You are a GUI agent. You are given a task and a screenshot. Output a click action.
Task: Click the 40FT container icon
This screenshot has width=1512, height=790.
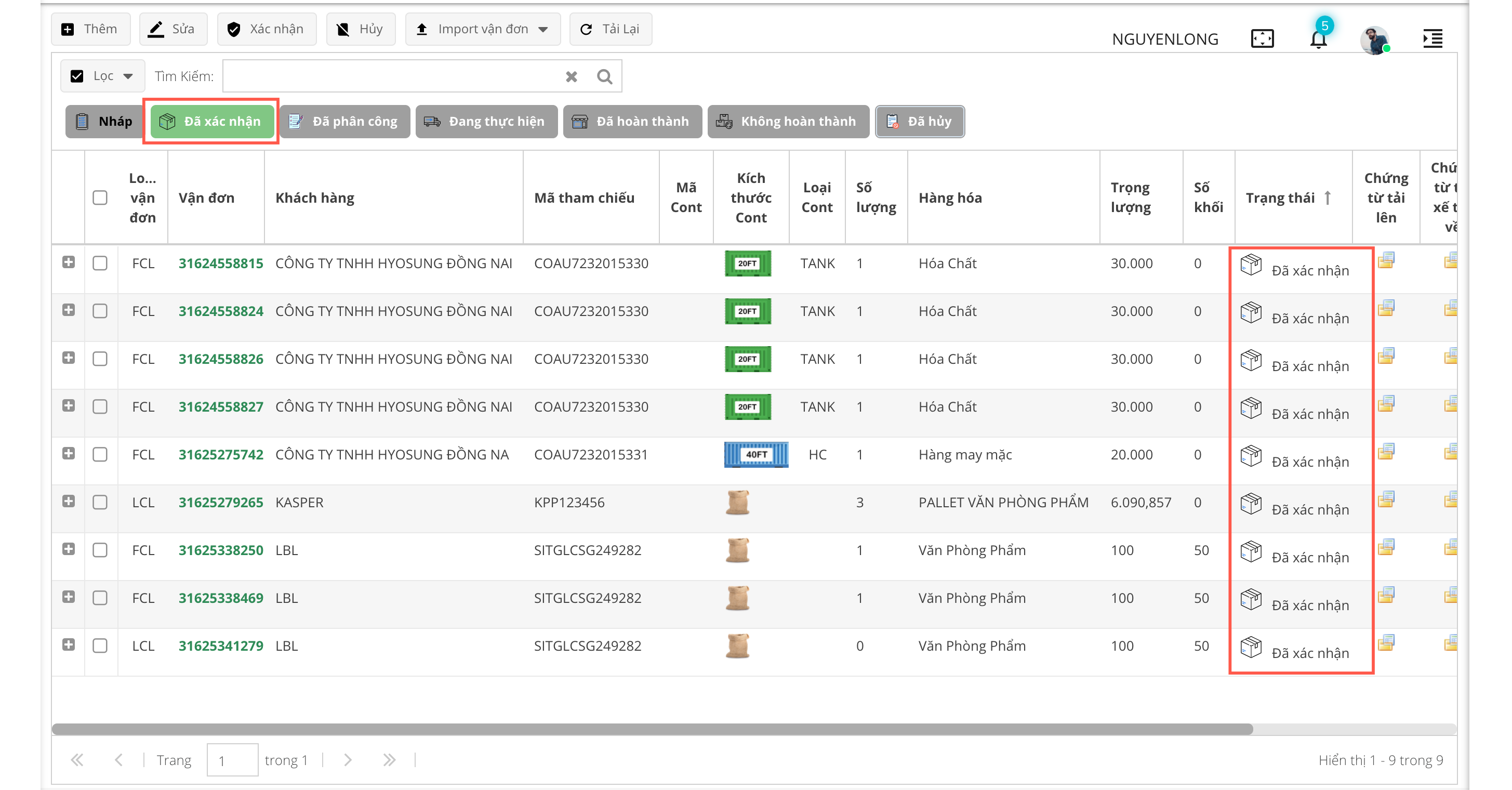coord(755,454)
